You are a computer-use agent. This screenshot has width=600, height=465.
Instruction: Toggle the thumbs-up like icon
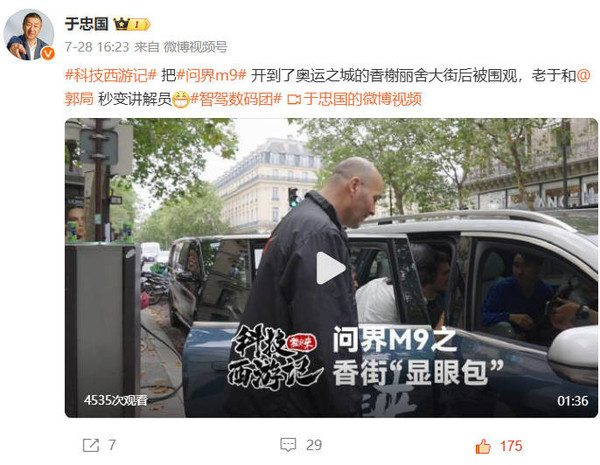[x=483, y=446]
